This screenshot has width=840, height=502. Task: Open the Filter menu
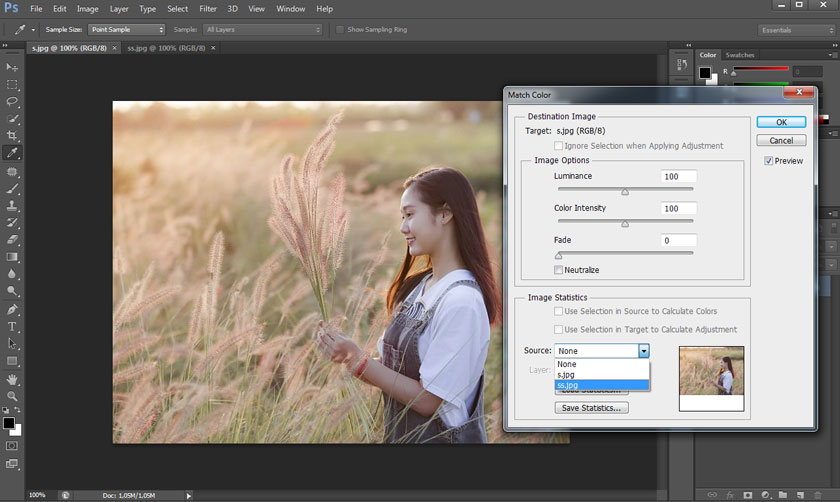tap(207, 8)
